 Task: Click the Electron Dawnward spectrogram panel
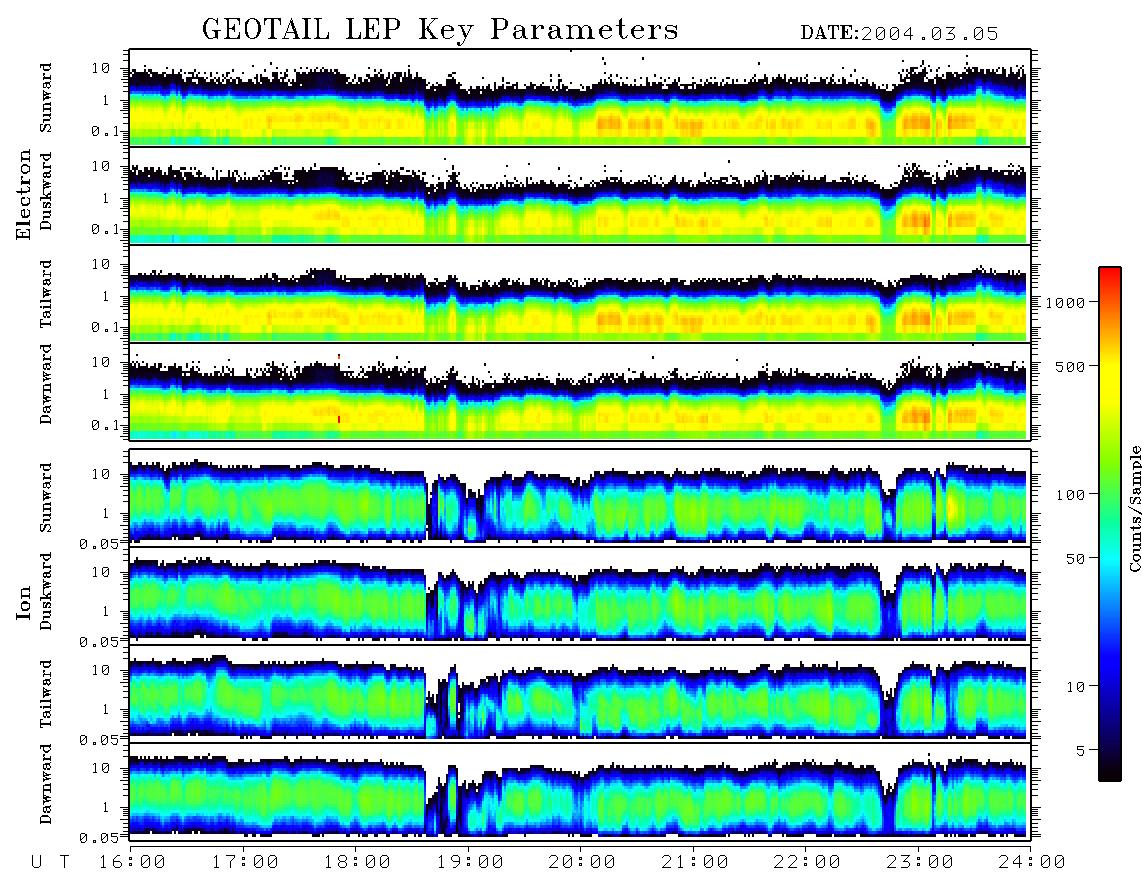[x=580, y=392]
